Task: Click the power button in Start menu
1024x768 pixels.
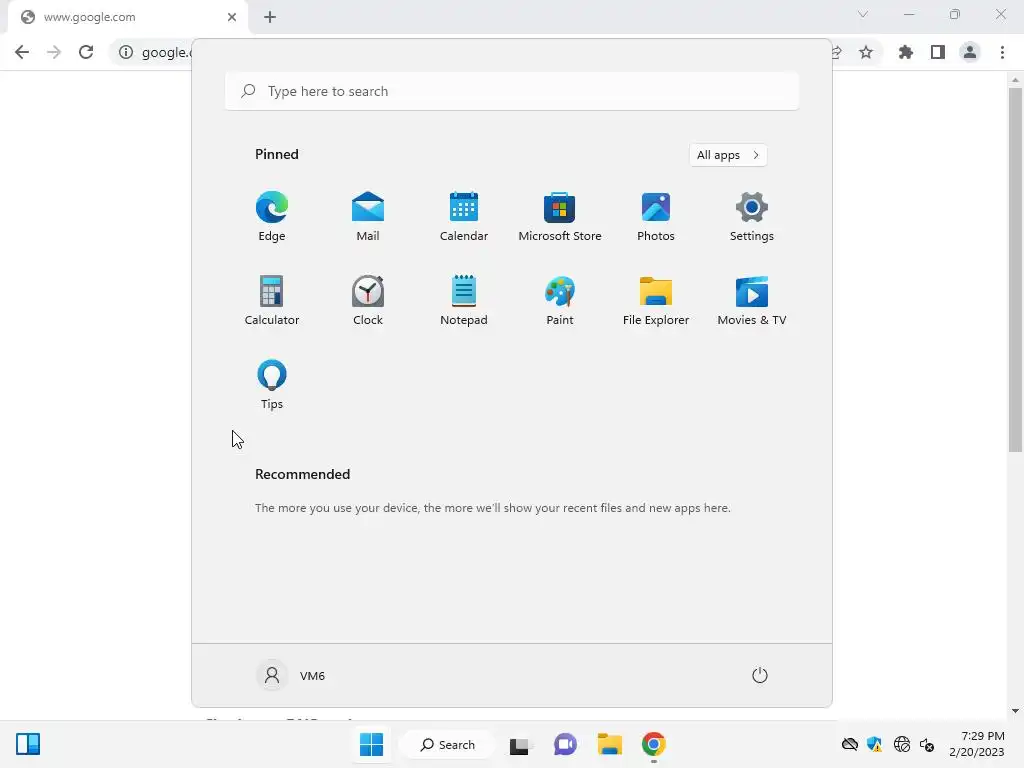Action: coord(760,675)
